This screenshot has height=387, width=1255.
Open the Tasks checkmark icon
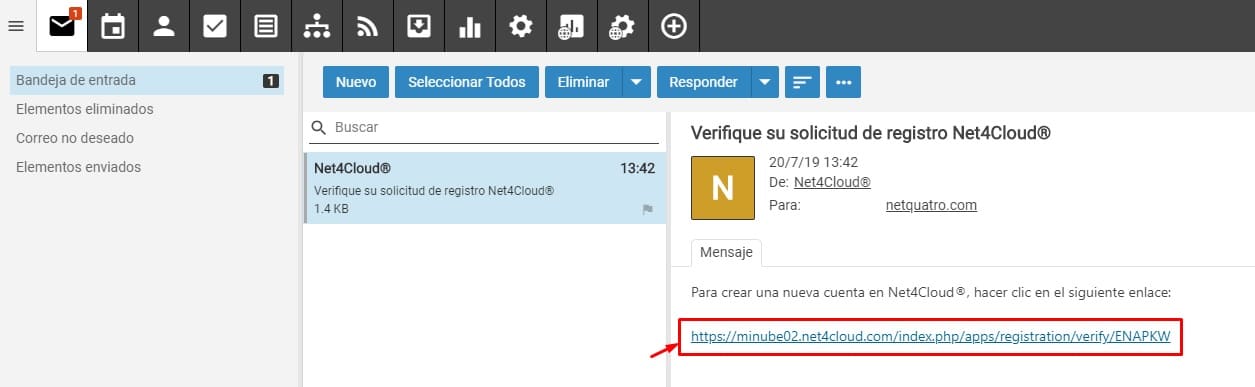[x=215, y=26]
